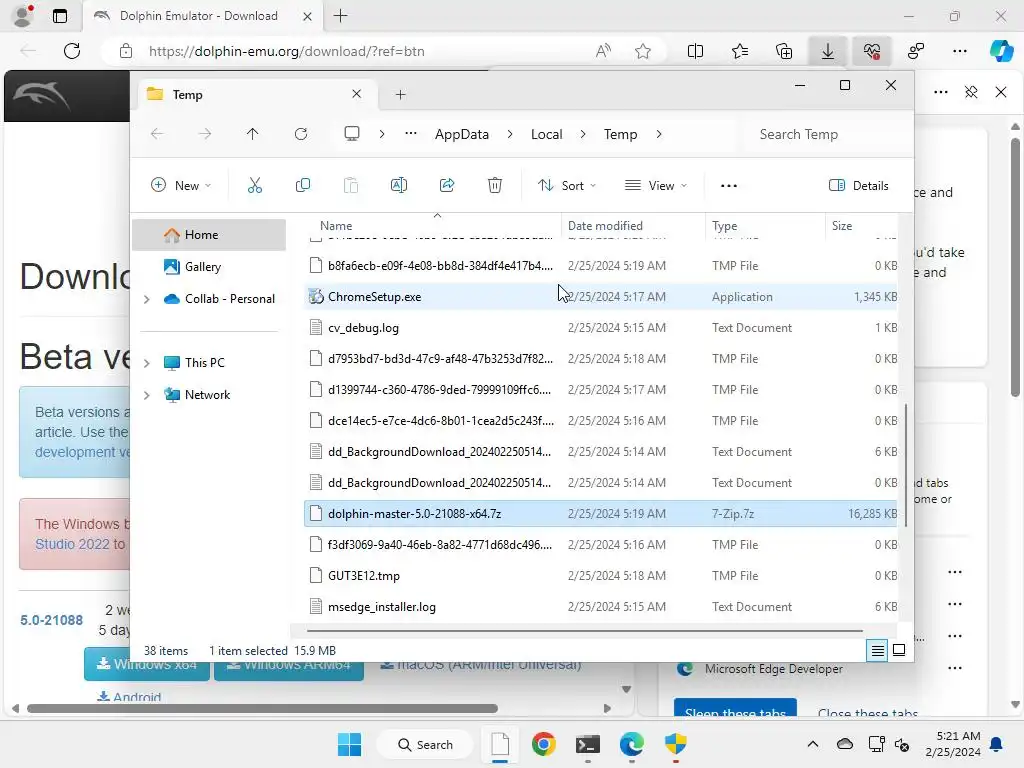Click the chevron after Temp in address bar
Viewport: 1024px width, 768px height.
[659, 134]
